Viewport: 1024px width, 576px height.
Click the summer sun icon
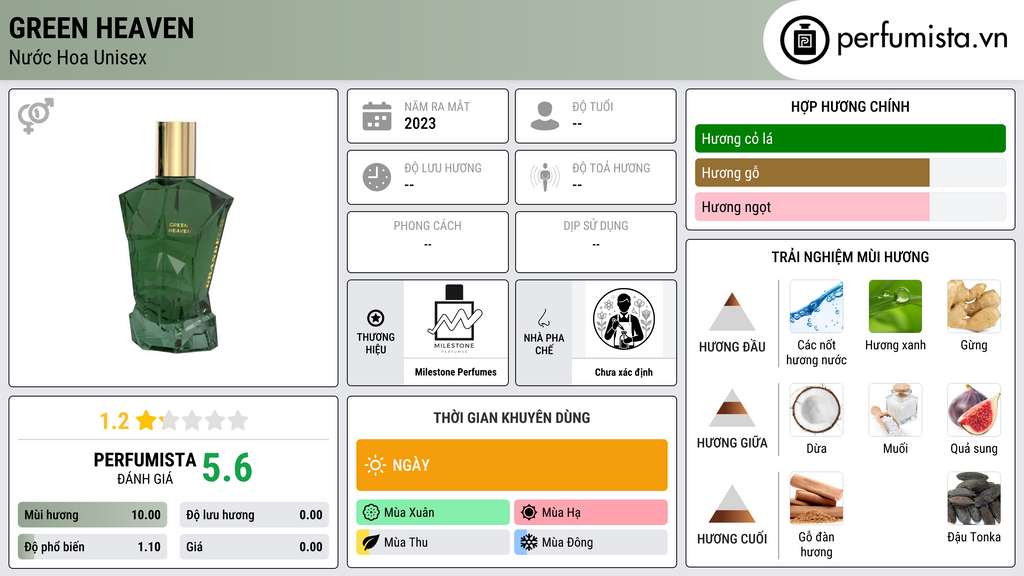click(529, 512)
